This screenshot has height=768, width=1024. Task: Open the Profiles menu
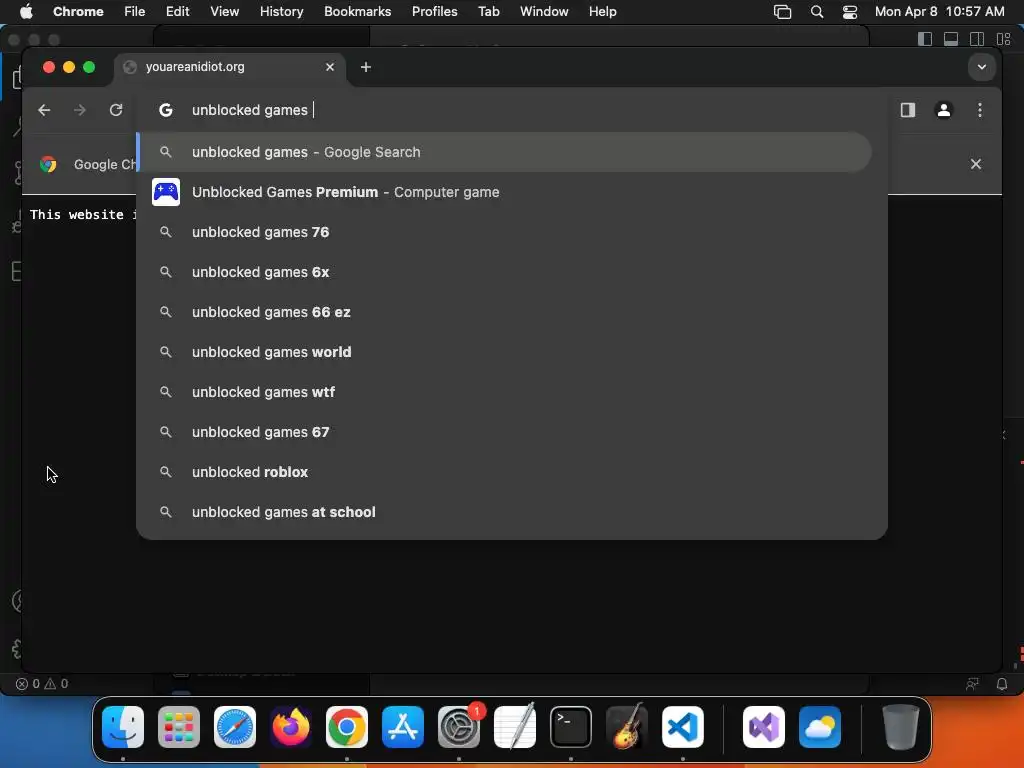[x=434, y=11]
